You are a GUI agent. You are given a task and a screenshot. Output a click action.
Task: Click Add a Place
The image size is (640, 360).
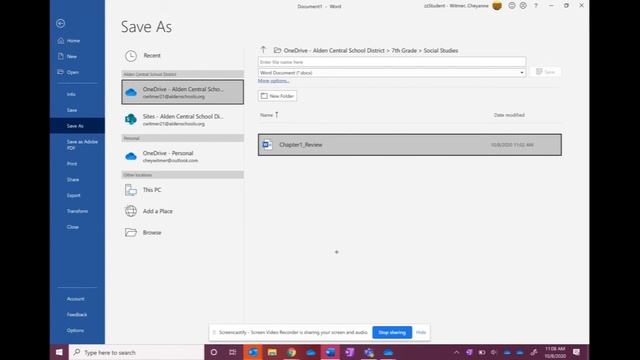[x=182, y=211]
